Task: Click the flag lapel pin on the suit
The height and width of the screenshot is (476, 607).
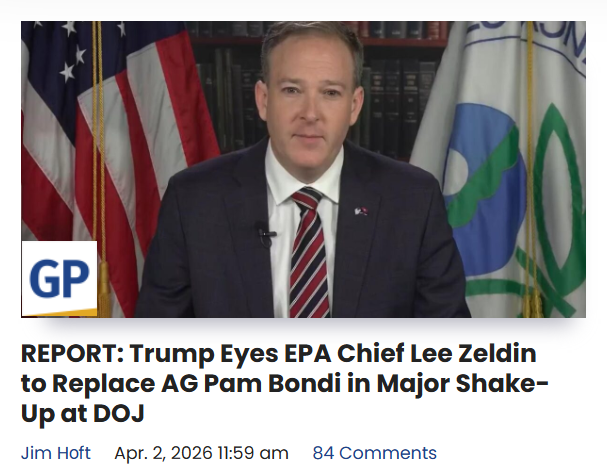Action: click(359, 210)
